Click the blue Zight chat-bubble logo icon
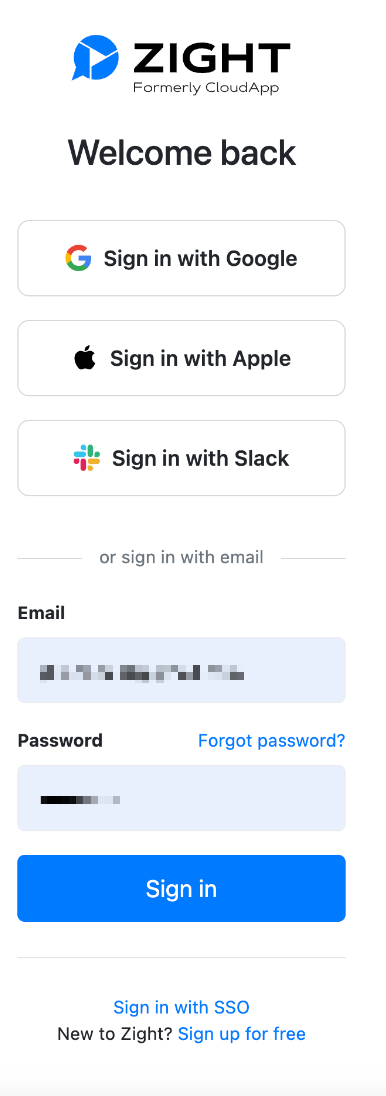This screenshot has width=386, height=1096. coord(95,57)
